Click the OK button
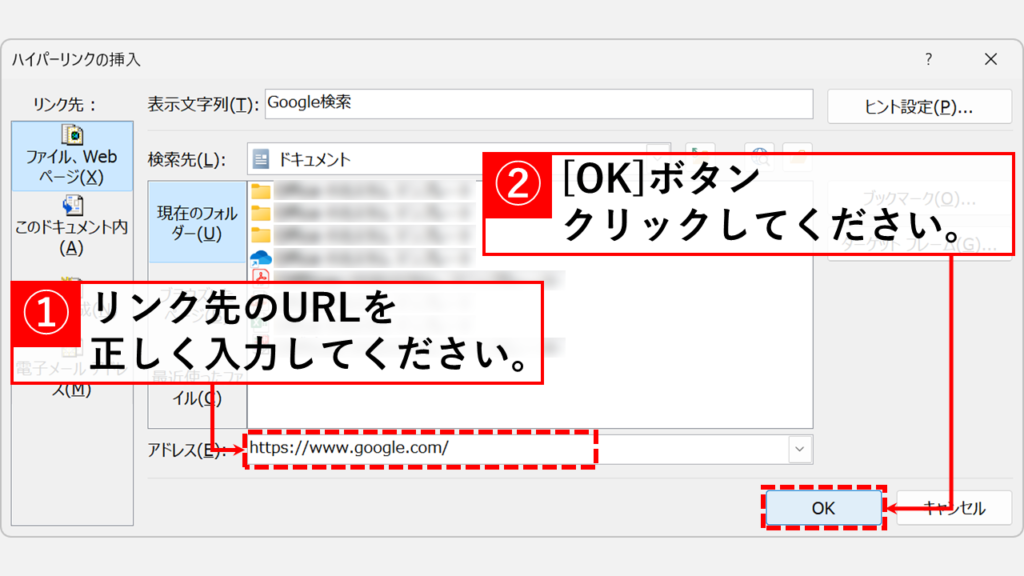Screen dimensions: 1024x576 pos(823,508)
